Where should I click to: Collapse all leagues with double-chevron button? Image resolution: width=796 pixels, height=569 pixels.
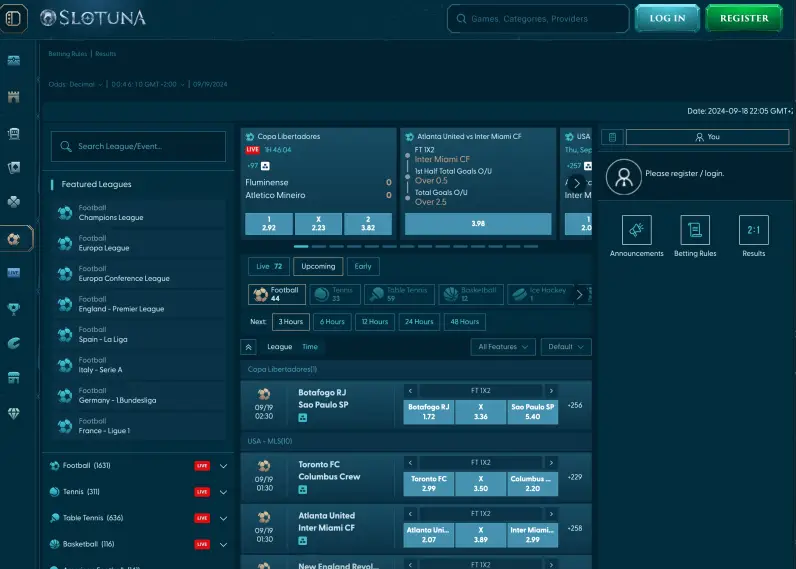[249, 347]
